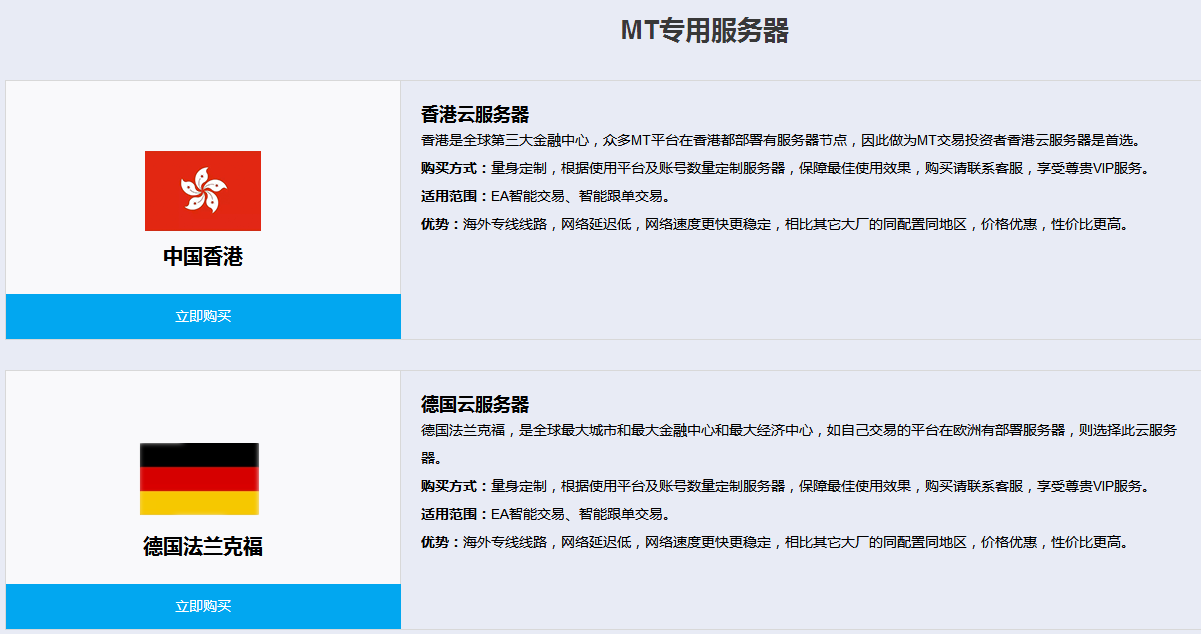1201x634 pixels.
Task: Click the 适用范围 label in Hong Kong section
Action: coord(455,196)
